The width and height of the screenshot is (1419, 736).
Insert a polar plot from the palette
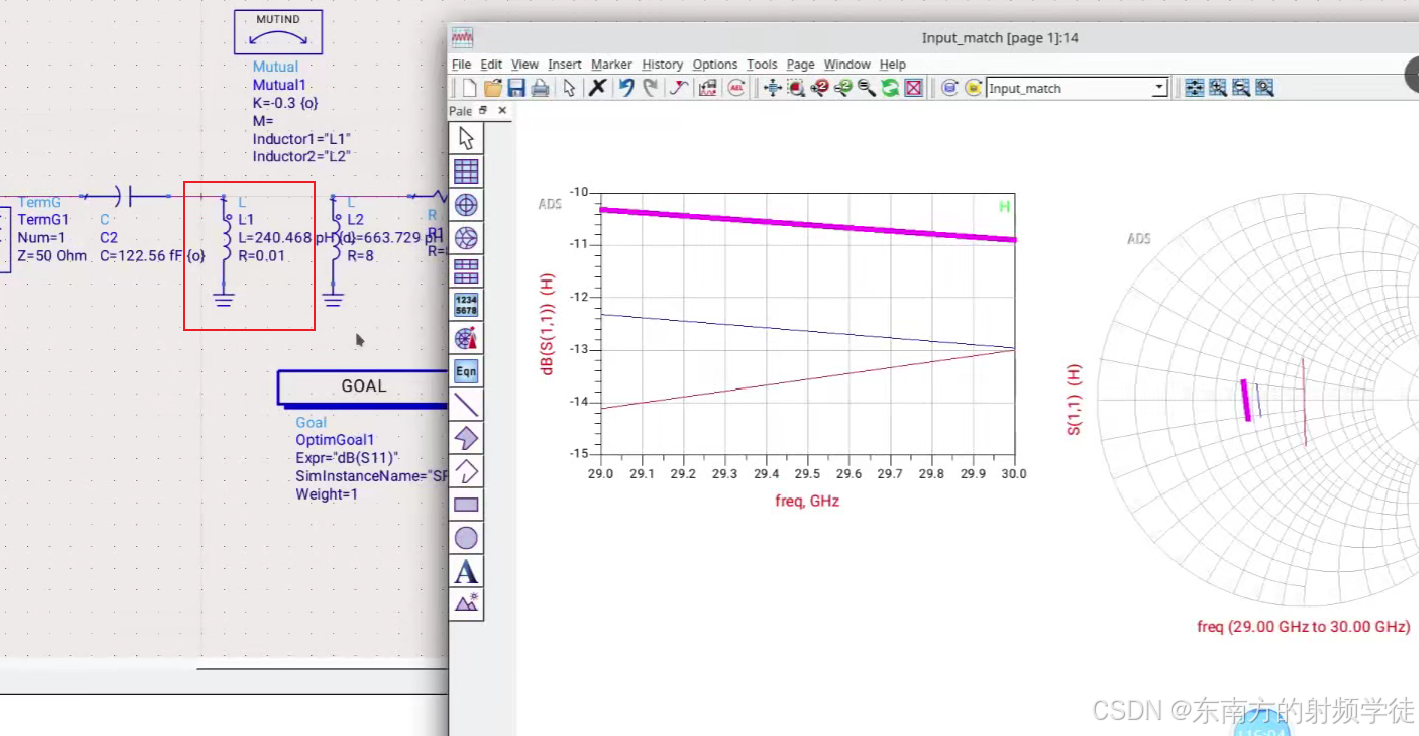pyautogui.click(x=466, y=205)
